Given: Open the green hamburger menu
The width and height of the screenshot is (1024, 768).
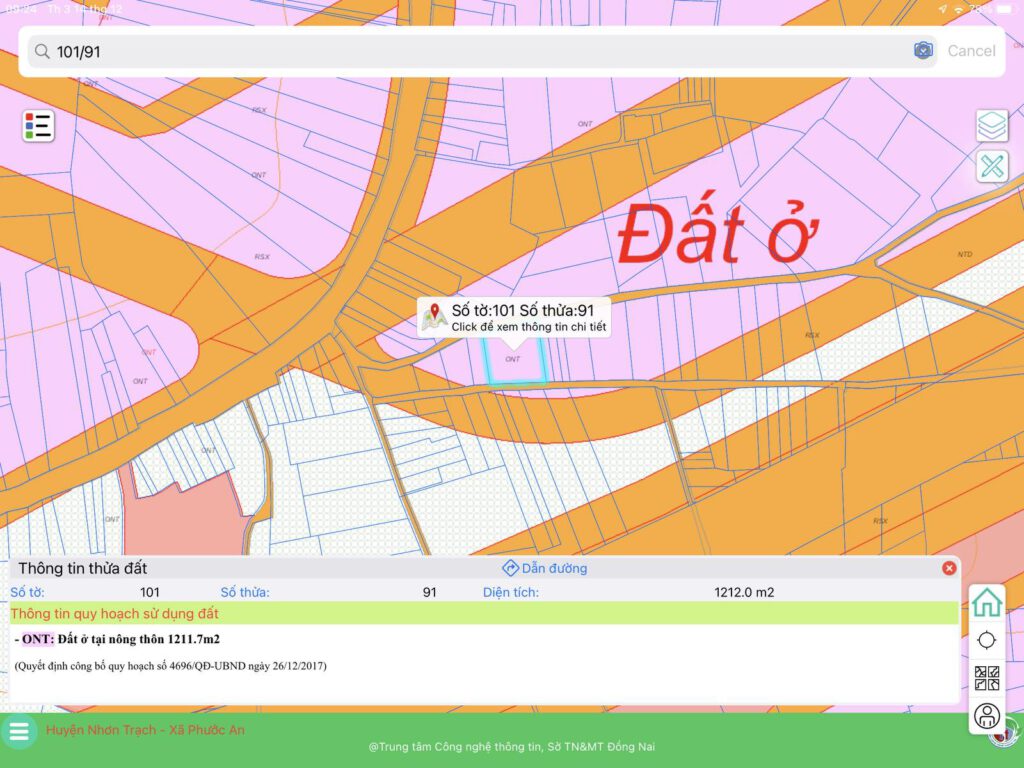Looking at the screenshot, I should coord(19,731).
